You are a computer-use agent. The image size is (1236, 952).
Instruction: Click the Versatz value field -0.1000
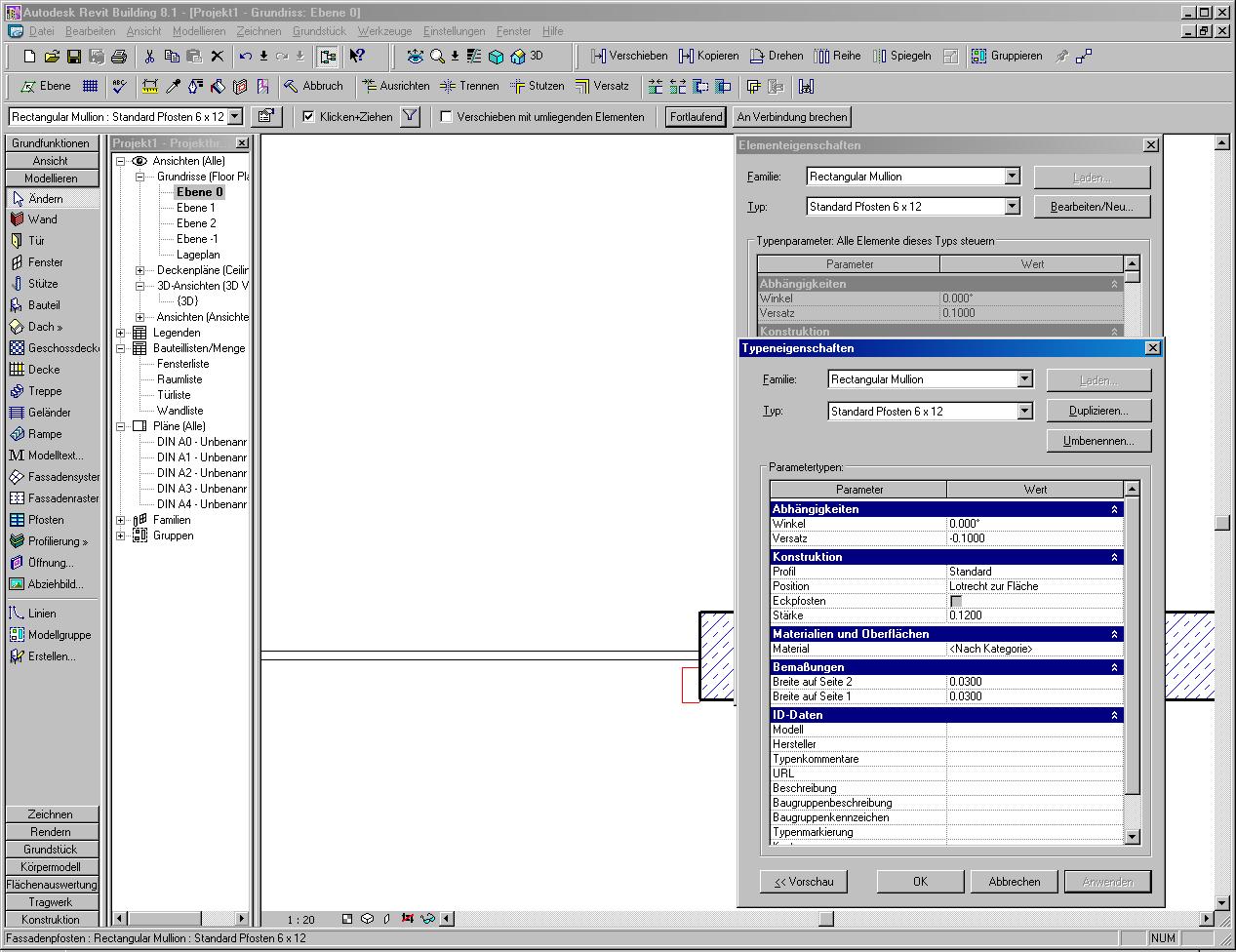(x=1034, y=538)
